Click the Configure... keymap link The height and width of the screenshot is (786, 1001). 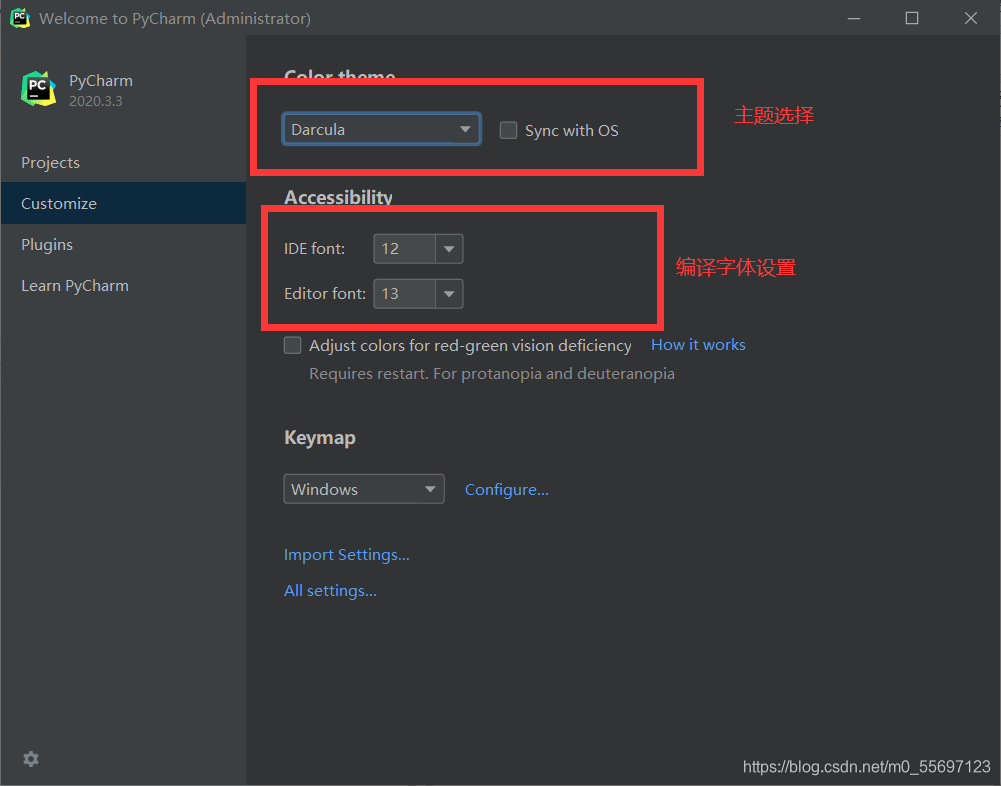506,490
